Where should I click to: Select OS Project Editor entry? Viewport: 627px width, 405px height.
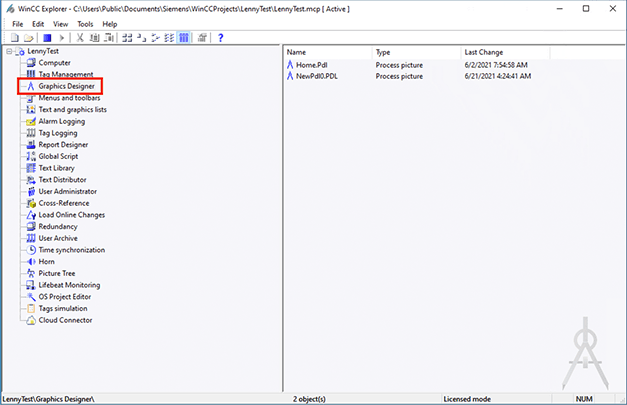coord(65,297)
